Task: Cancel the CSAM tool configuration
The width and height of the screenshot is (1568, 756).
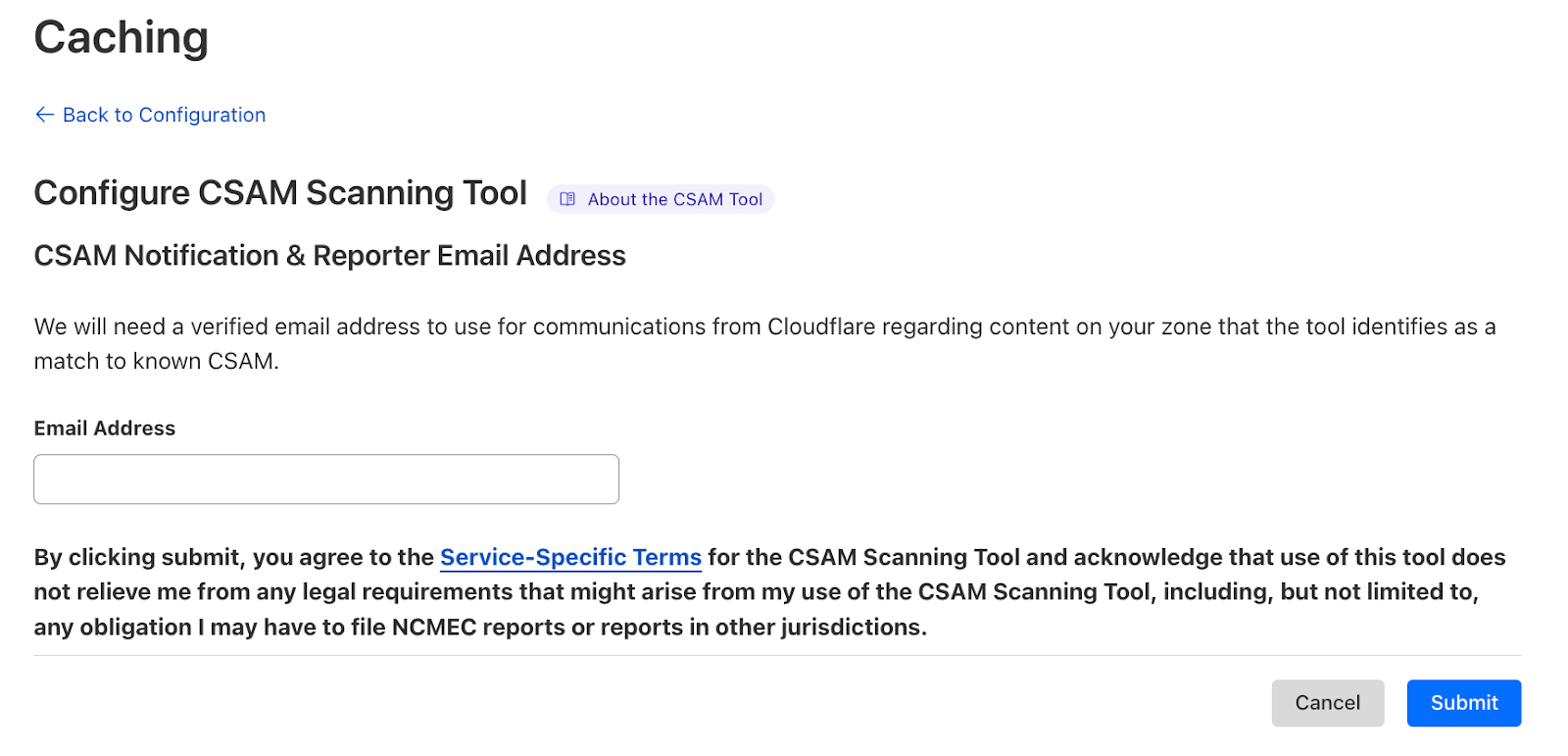Action: pyautogui.click(x=1327, y=703)
